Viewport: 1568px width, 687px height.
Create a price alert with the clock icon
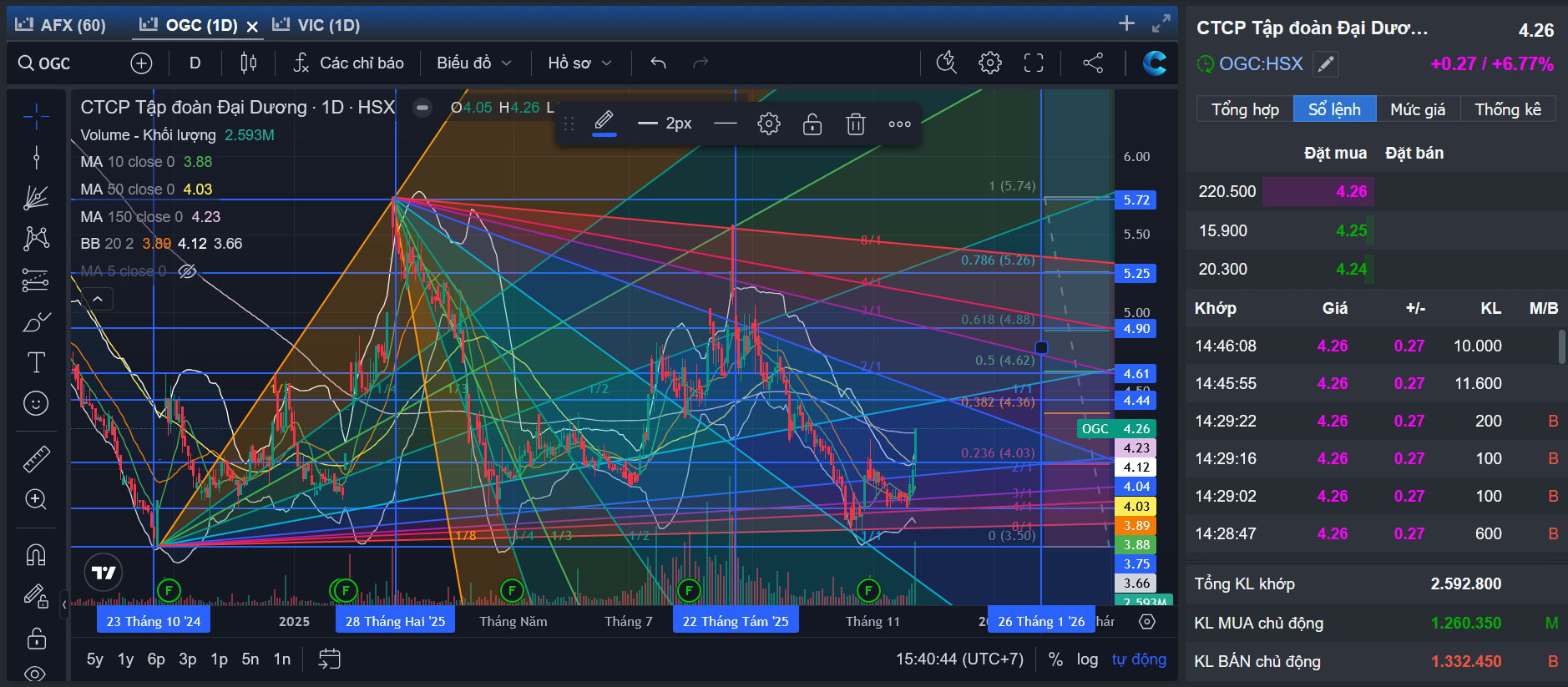(x=946, y=63)
